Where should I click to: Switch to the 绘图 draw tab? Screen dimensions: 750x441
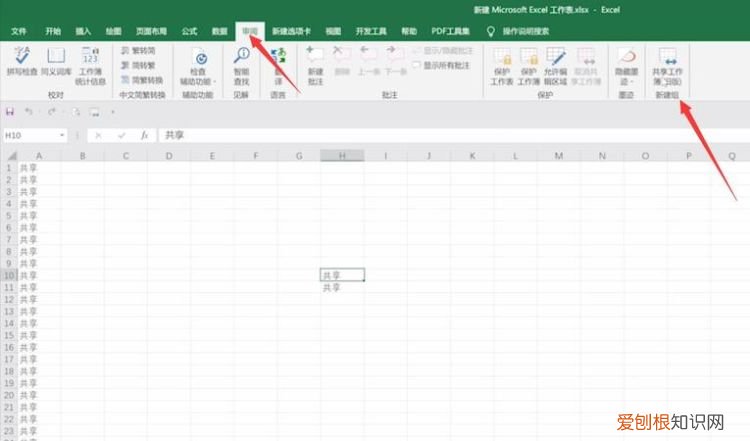coord(113,31)
